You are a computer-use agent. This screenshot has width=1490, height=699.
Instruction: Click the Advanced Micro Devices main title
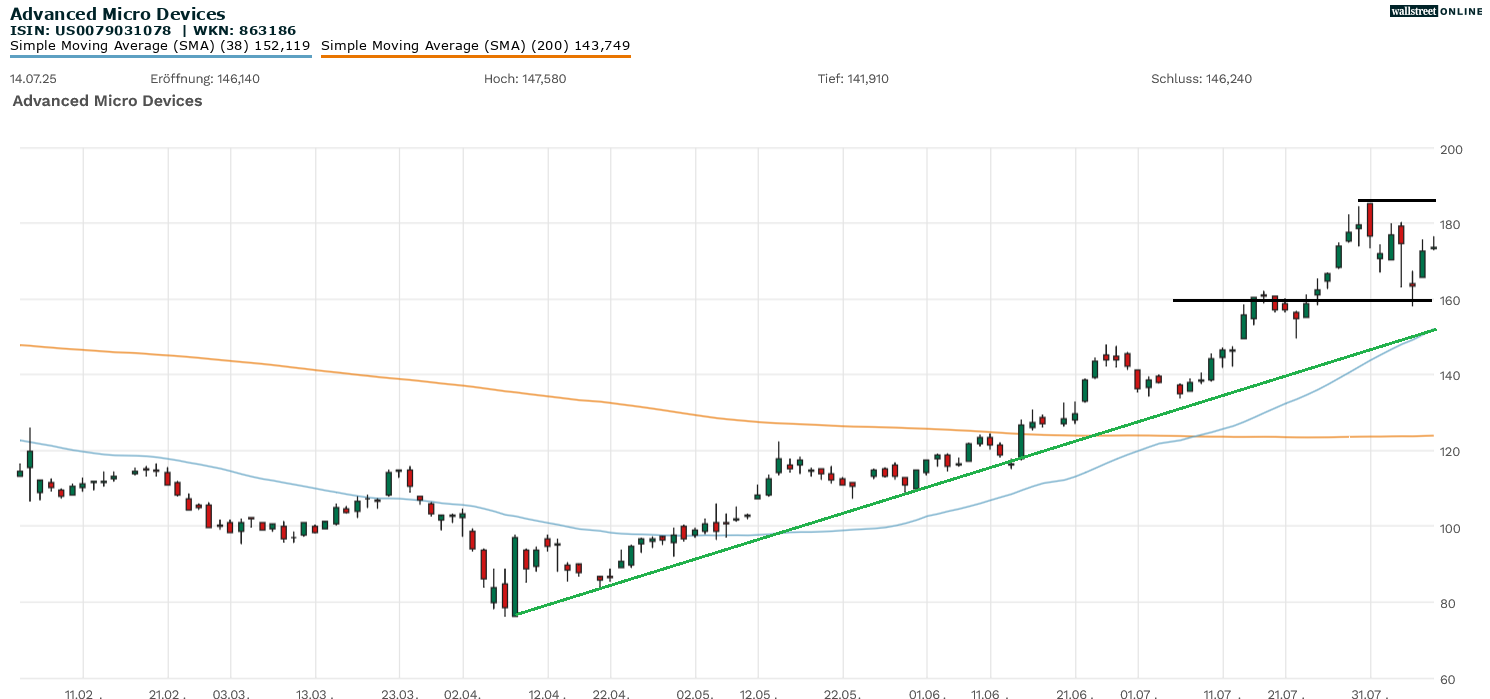click(118, 14)
